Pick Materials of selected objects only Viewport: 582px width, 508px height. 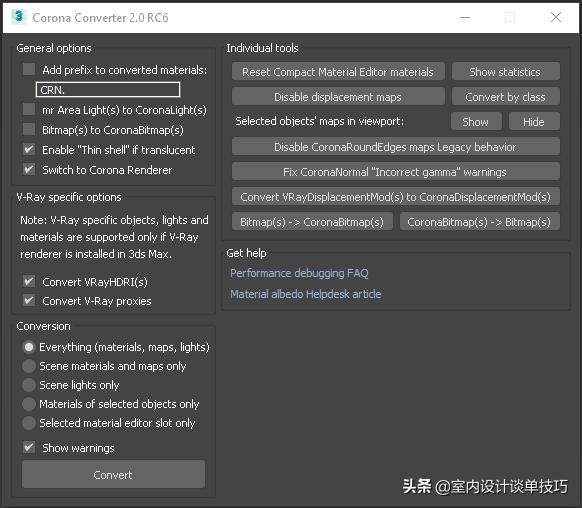[29, 404]
